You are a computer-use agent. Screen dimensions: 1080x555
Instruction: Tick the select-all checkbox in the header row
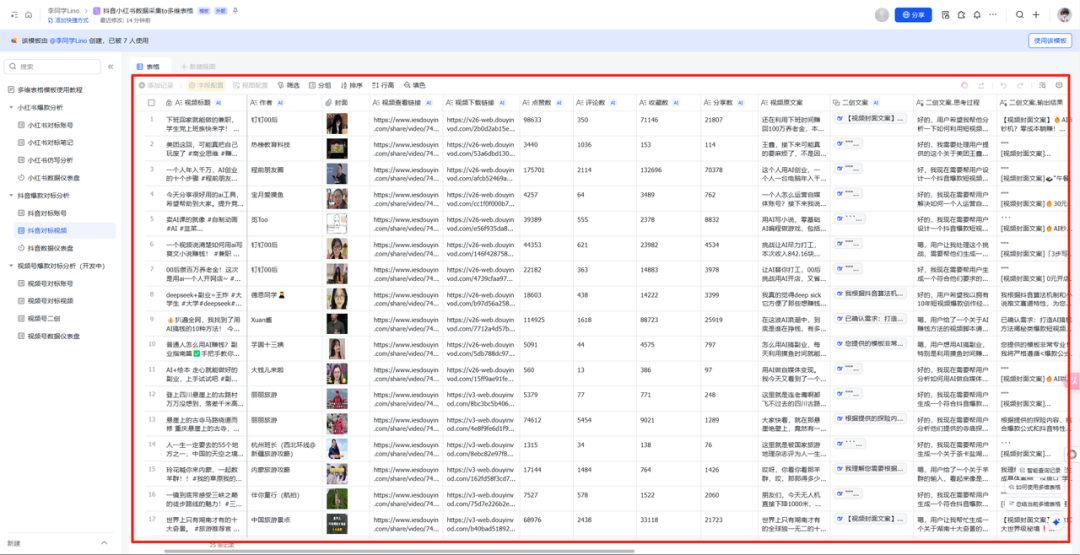(152, 103)
